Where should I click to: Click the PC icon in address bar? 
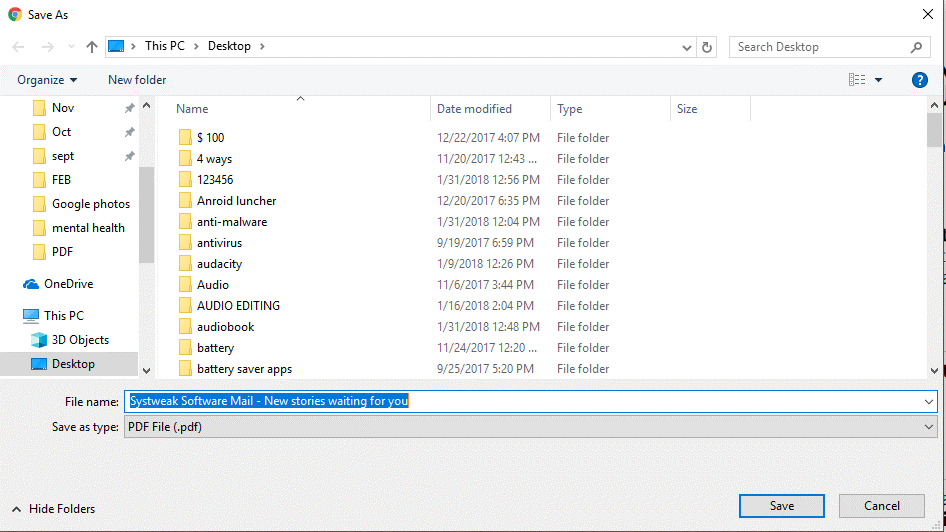116,46
